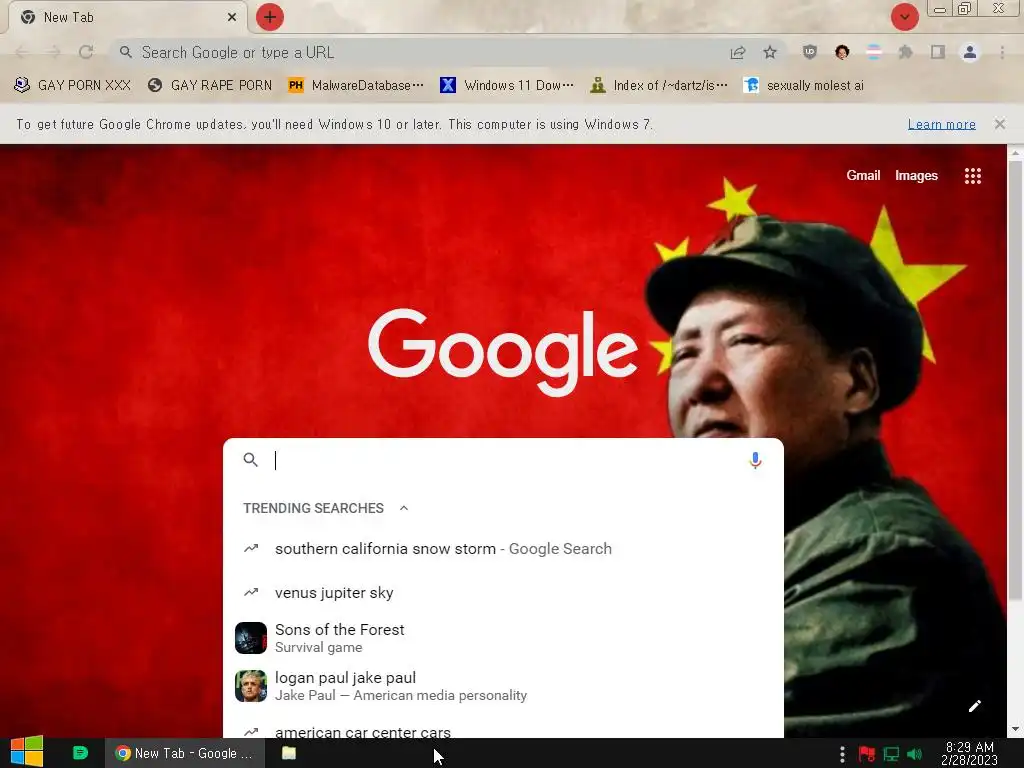This screenshot has height=768, width=1024.
Task: Open the network tray icon
Action: (x=891, y=754)
